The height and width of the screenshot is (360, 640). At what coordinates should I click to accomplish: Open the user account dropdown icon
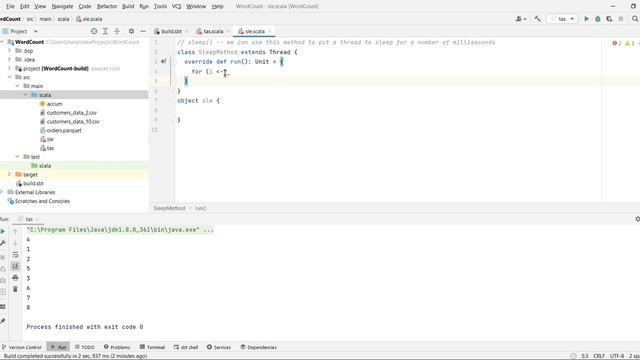520,19
